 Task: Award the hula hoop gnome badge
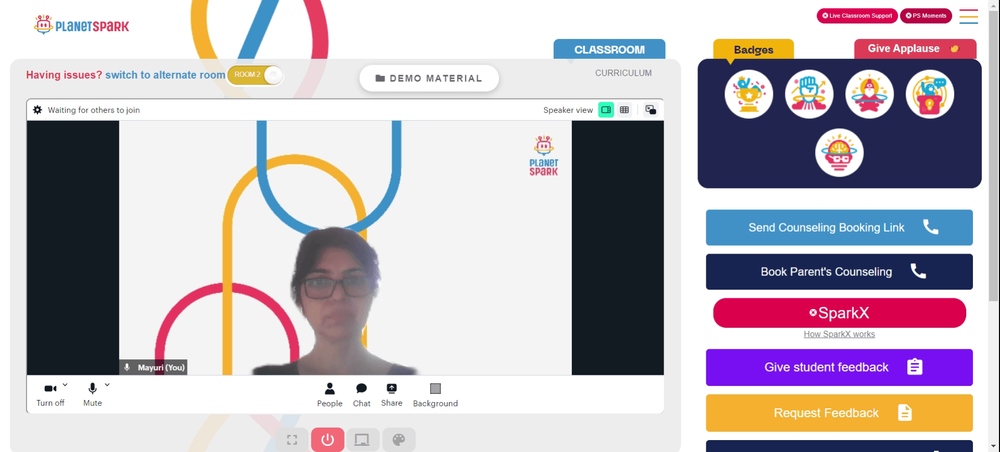869,94
